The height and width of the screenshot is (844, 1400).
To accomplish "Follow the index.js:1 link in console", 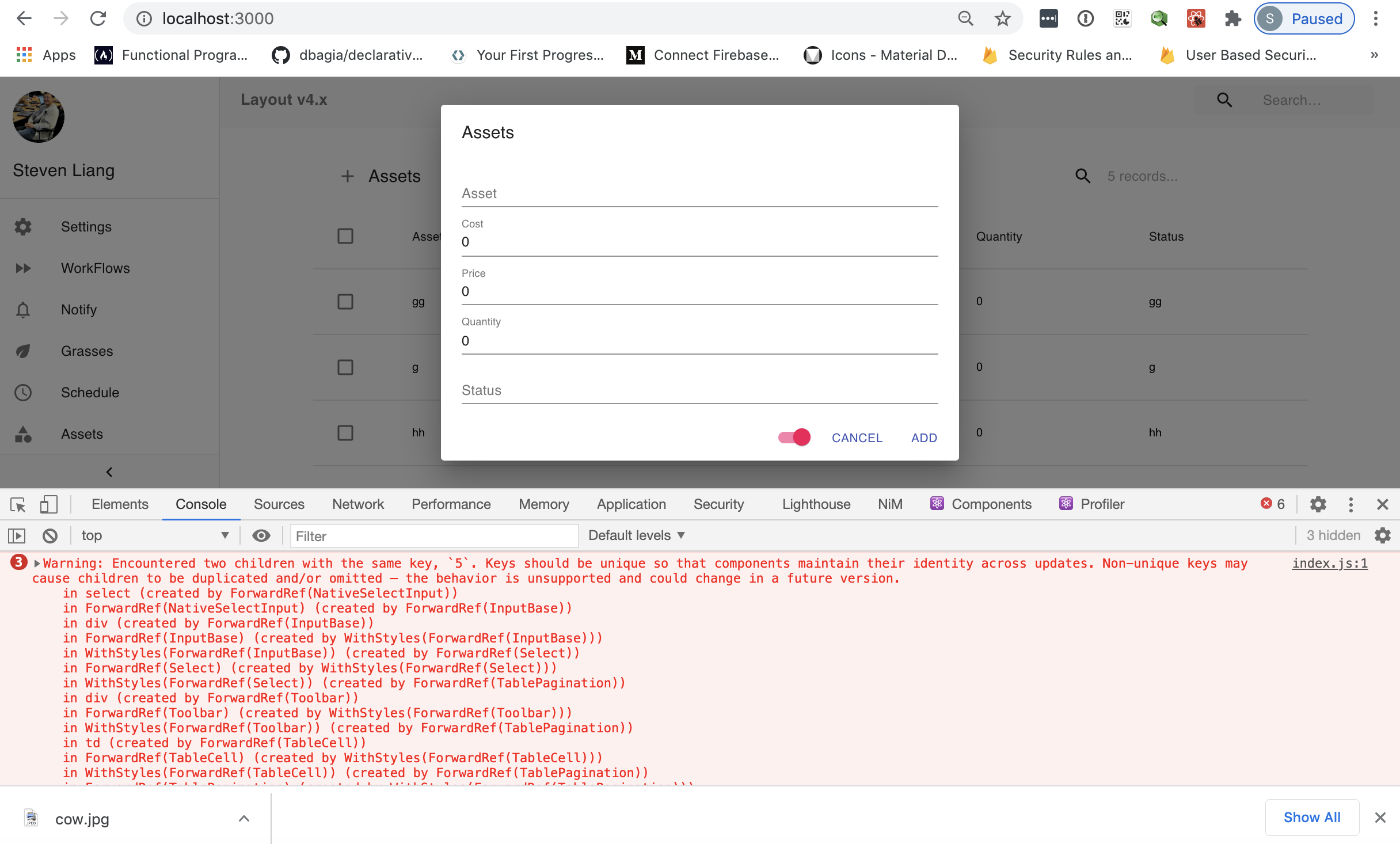I will (1330, 563).
